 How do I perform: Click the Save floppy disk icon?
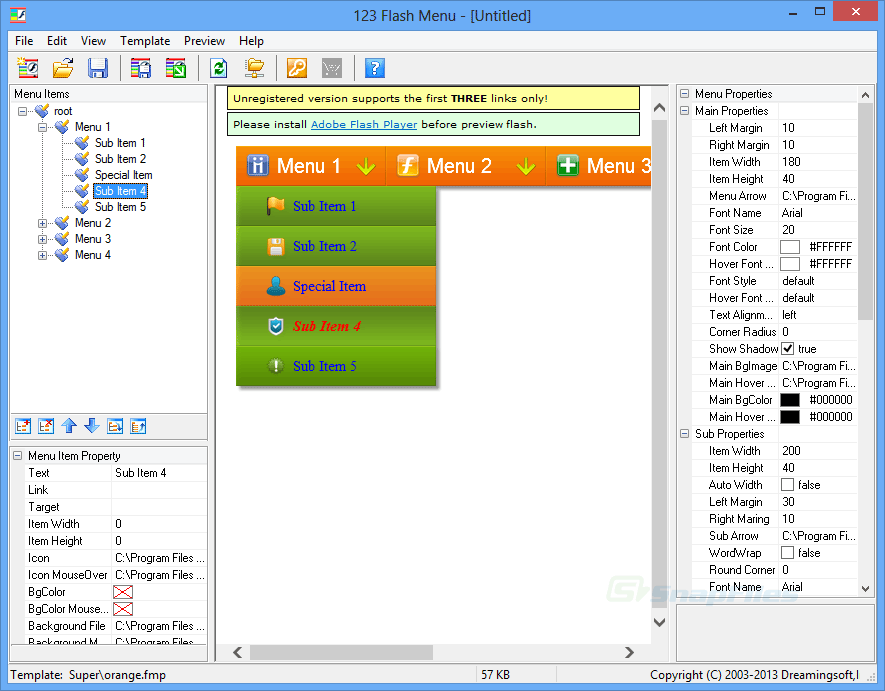(x=98, y=68)
